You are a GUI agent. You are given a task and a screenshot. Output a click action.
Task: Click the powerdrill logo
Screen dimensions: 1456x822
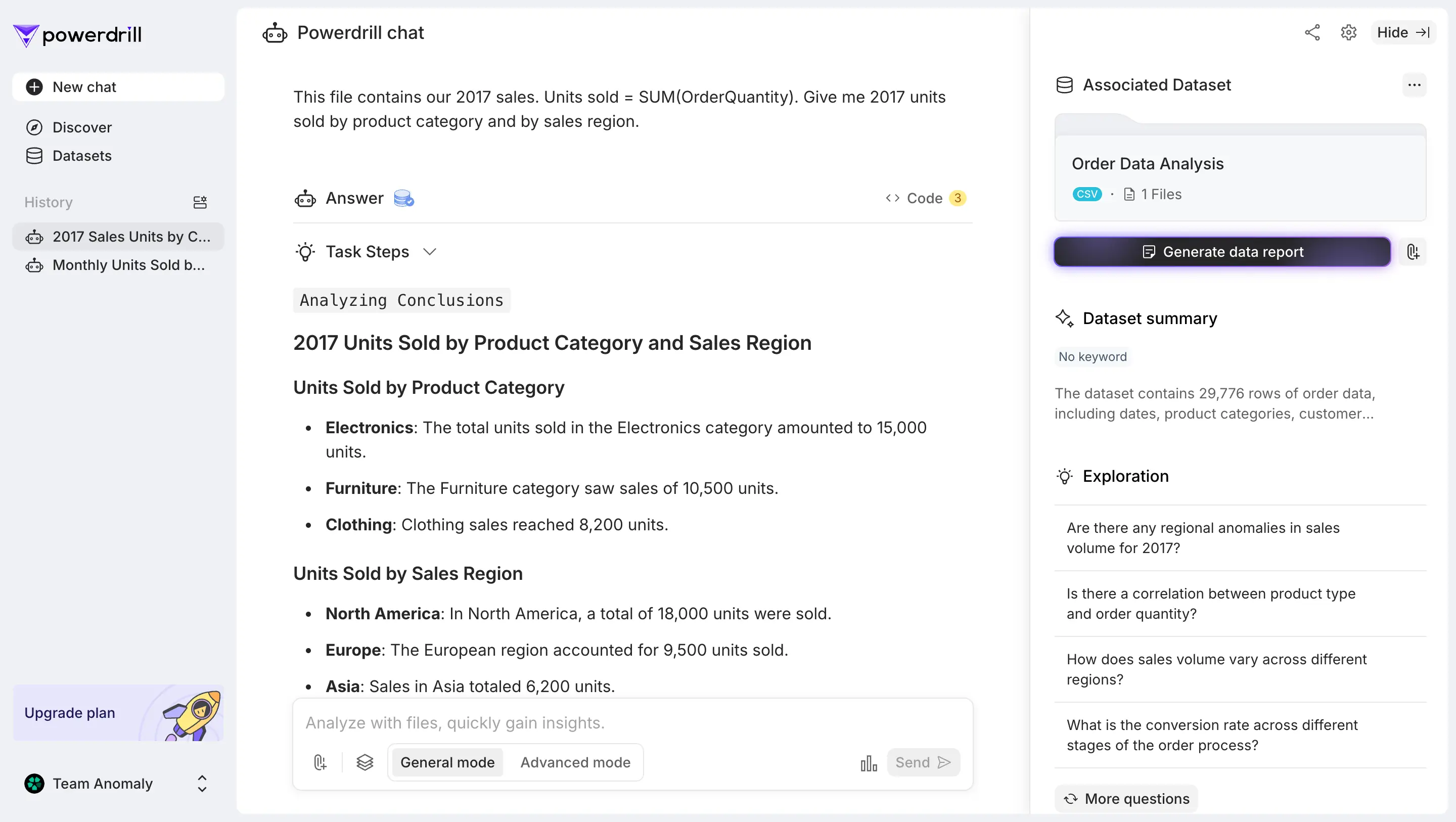pyautogui.click(x=77, y=35)
